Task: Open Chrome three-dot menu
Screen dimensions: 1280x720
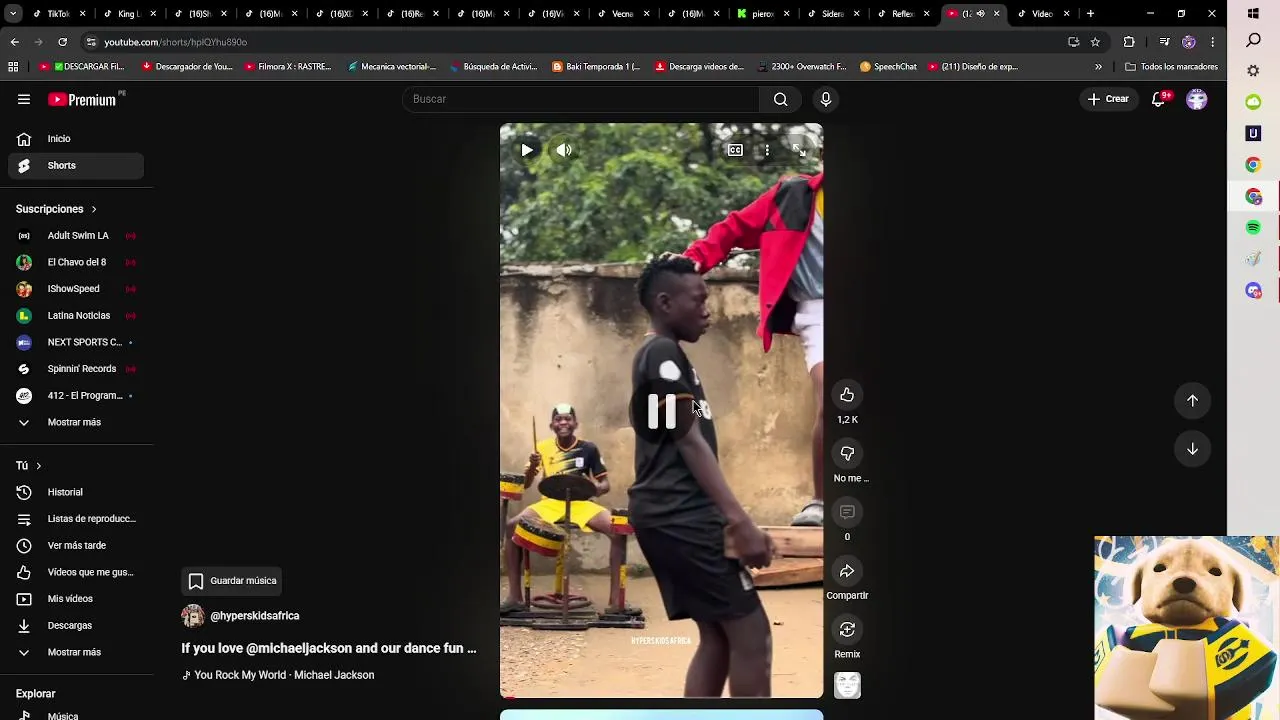Action: pyautogui.click(x=1212, y=42)
